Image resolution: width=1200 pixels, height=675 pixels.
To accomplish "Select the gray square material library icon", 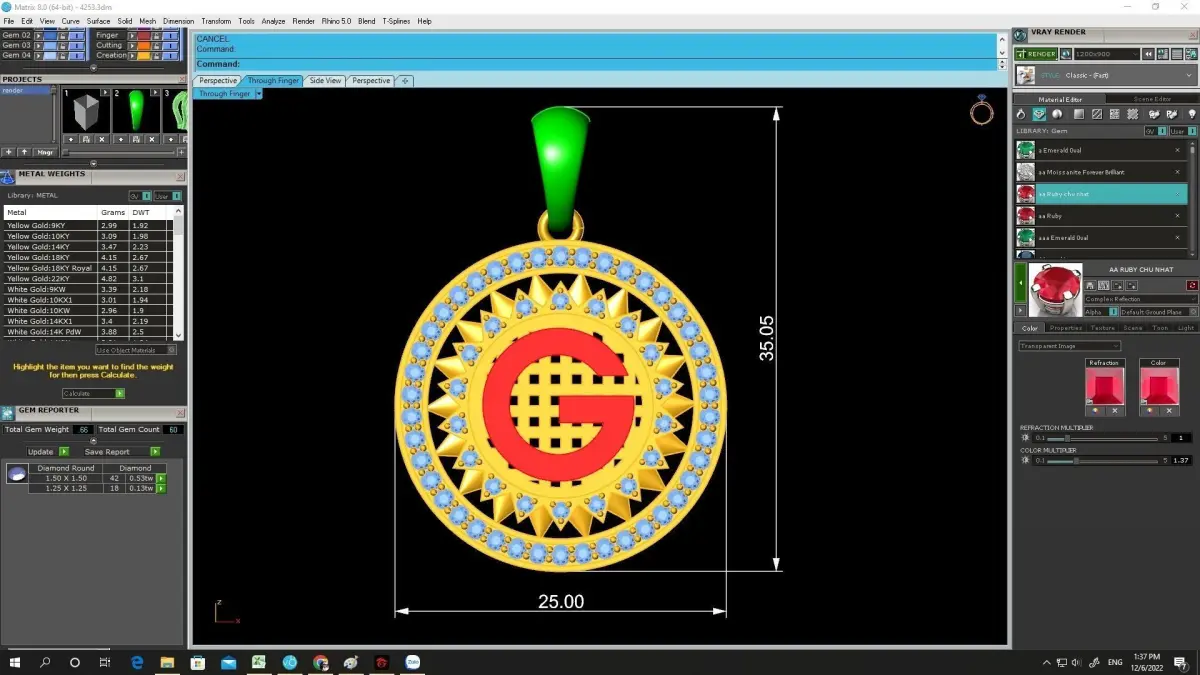I will point(1077,115).
